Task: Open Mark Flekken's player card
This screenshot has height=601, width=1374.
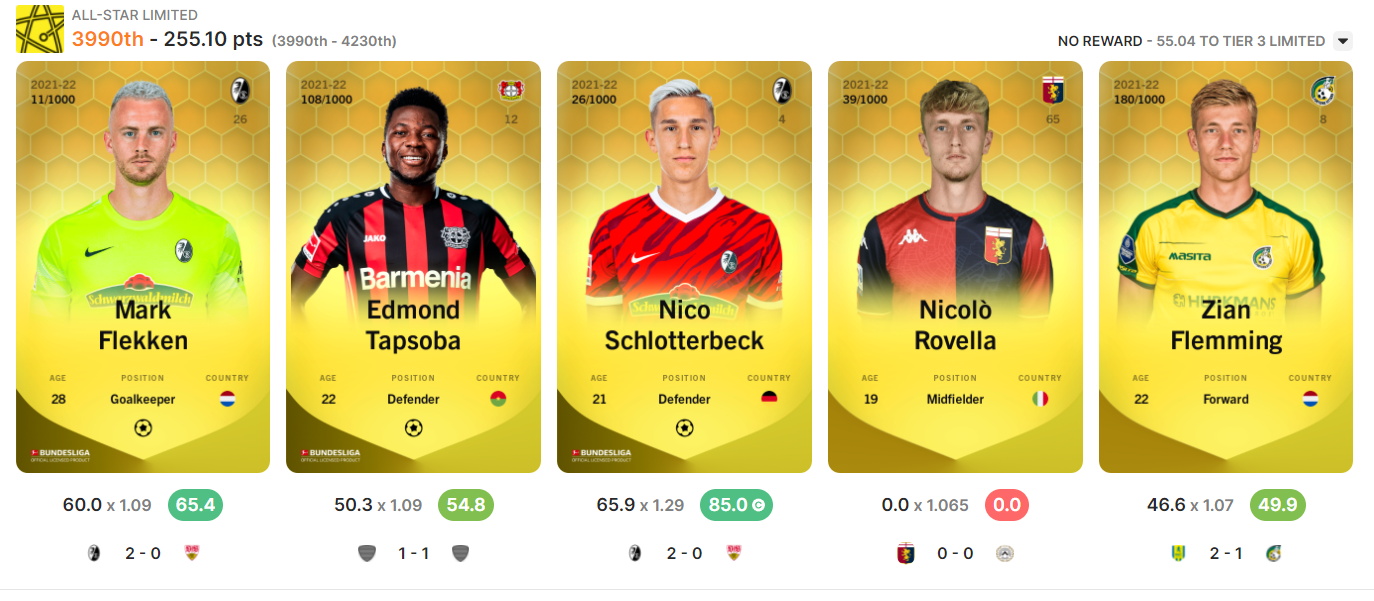Action: coord(143,267)
